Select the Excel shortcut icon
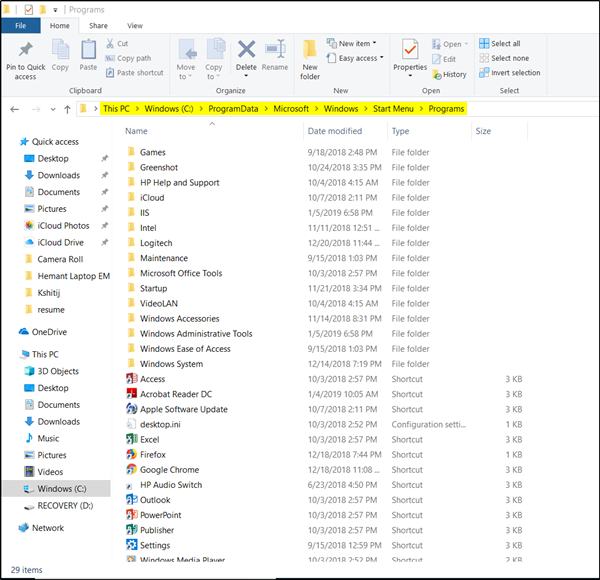The image size is (600, 580). 132,439
